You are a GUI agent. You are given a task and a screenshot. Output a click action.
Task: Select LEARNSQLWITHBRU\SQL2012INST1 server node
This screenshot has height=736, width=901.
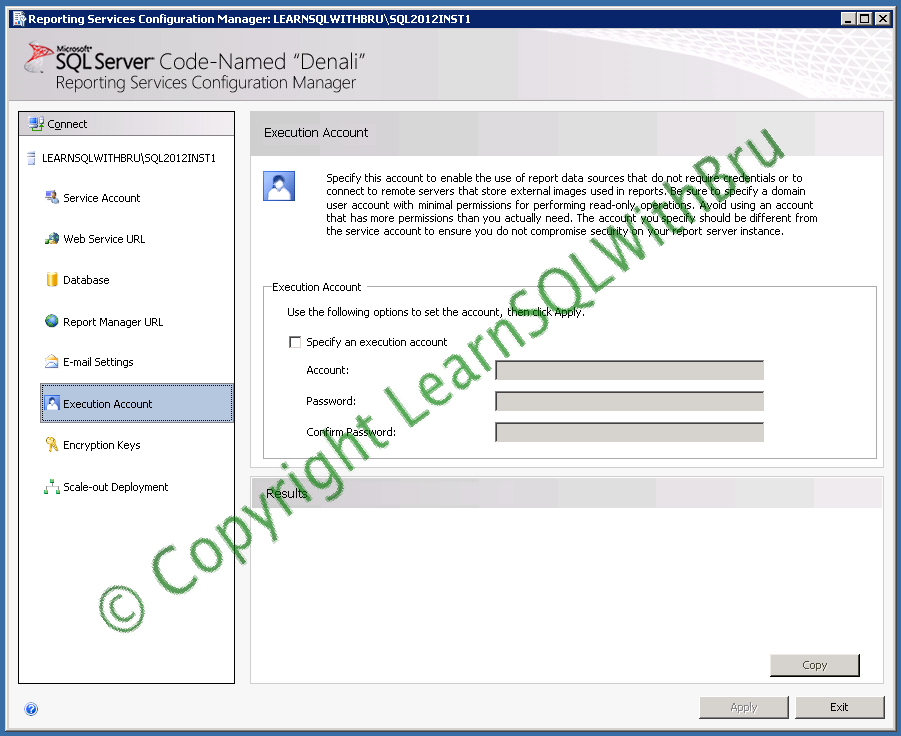click(129, 158)
